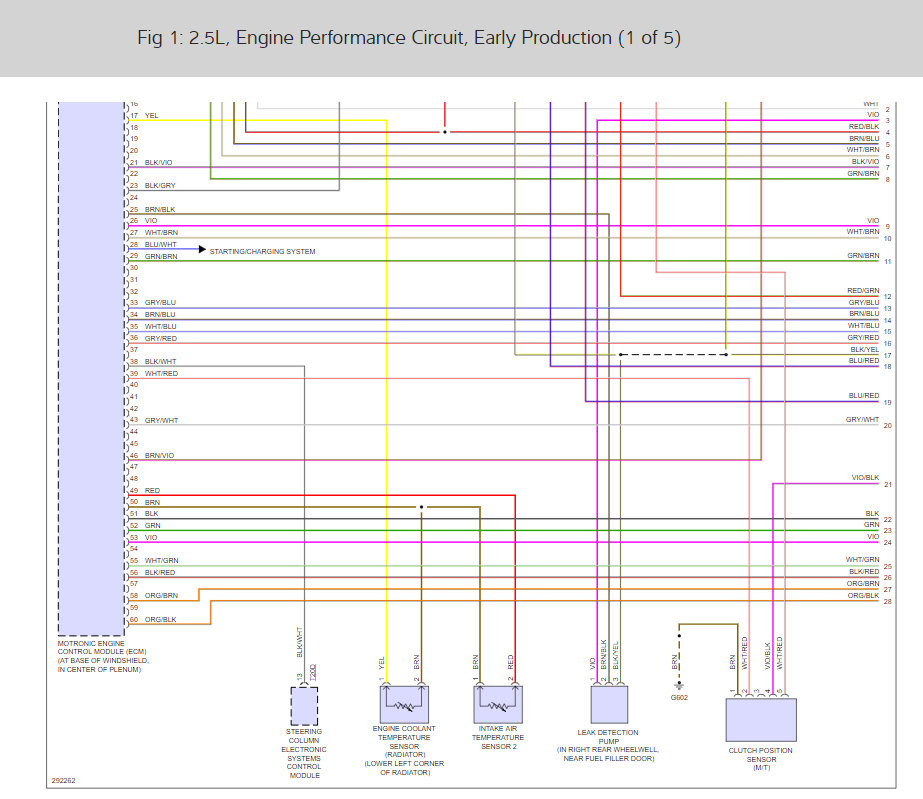Click the Intake Air Temperature Sensor 2 symbol

pos(497,704)
